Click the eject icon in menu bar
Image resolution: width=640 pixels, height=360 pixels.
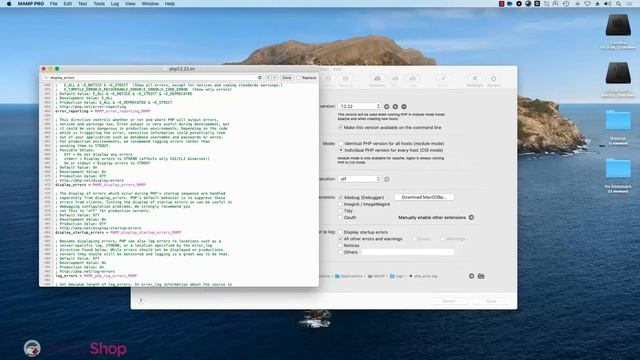[x=598, y=4]
